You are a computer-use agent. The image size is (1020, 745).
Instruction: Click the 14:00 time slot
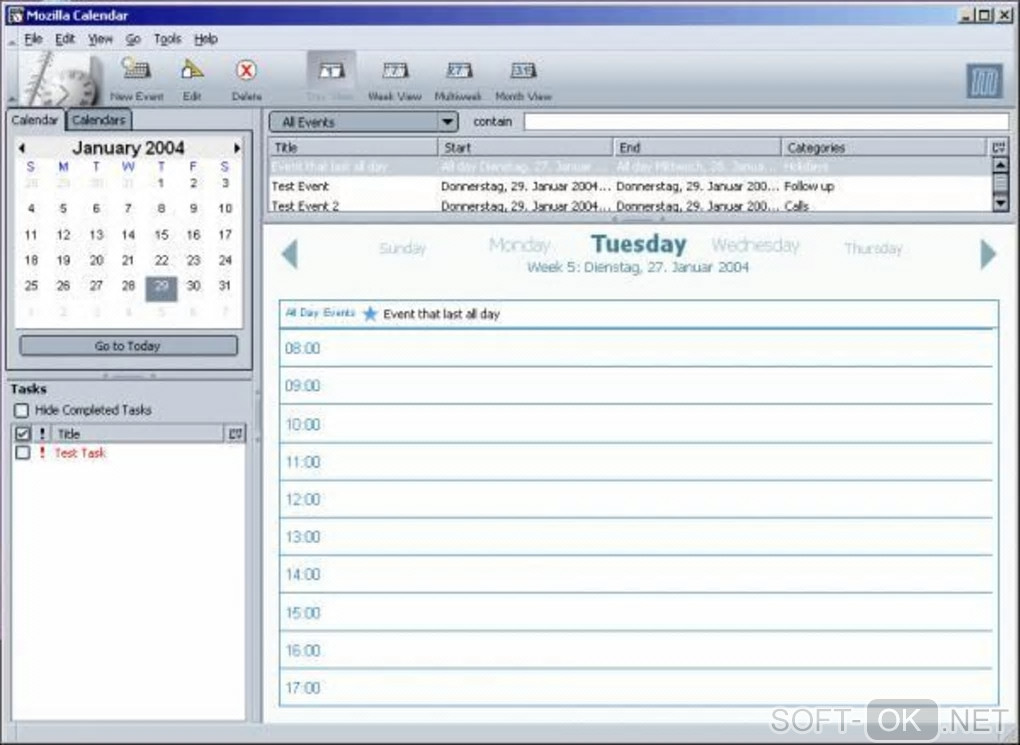pyautogui.click(x=637, y=575)
